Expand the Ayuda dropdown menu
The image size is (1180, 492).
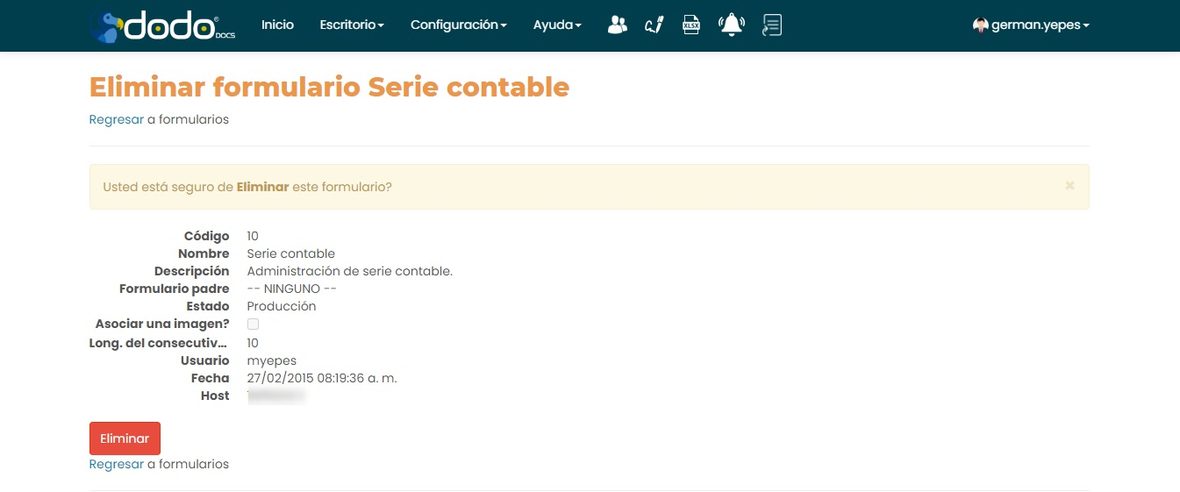click(x=557, y=25)
